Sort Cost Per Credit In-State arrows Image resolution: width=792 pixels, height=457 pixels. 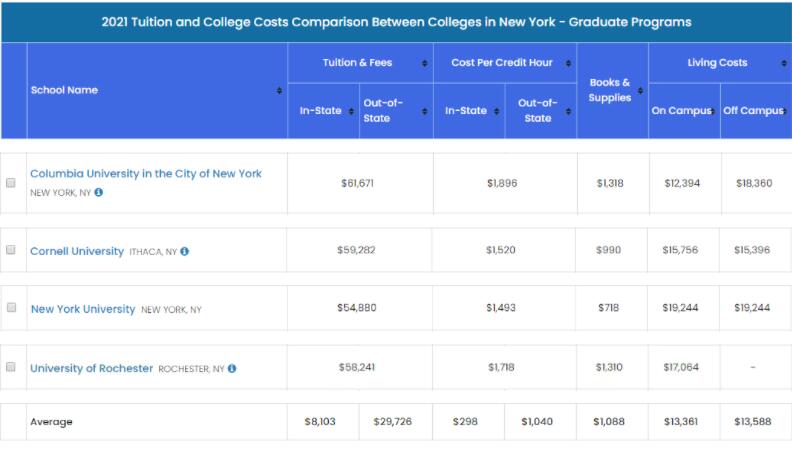496,111
